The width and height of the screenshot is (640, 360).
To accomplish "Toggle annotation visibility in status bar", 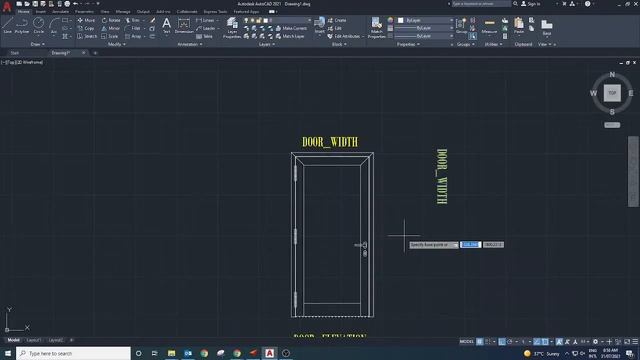I will point(560,342).
